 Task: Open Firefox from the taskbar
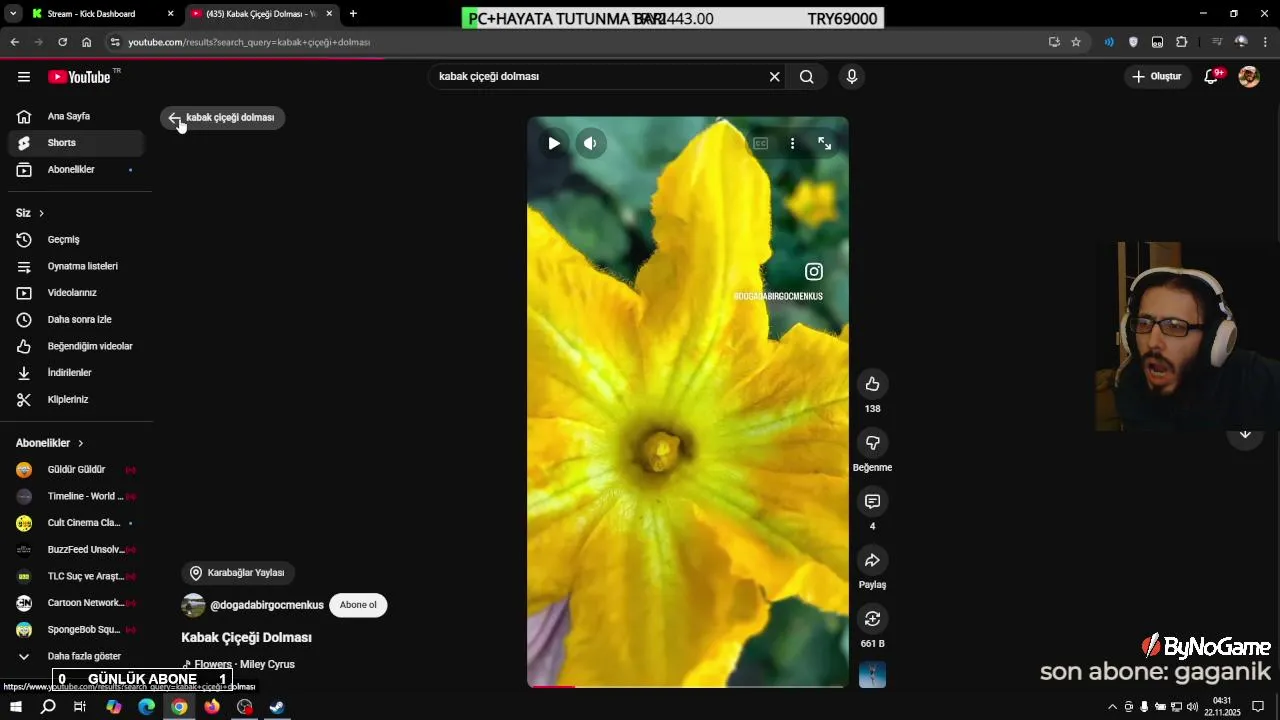pos(212,707)
